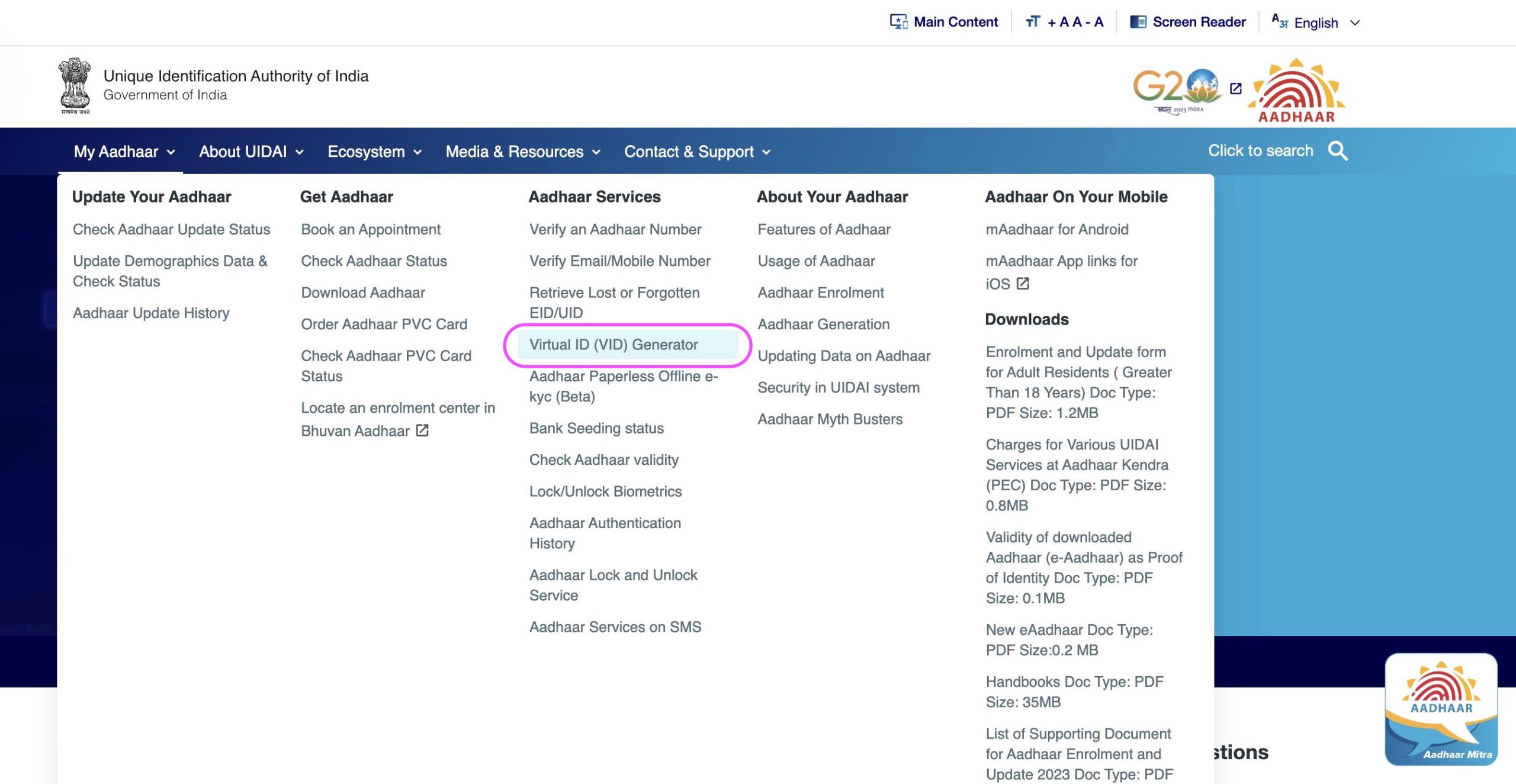Click the language translate icon
1516x784 pixels.
pos(1280,22)
